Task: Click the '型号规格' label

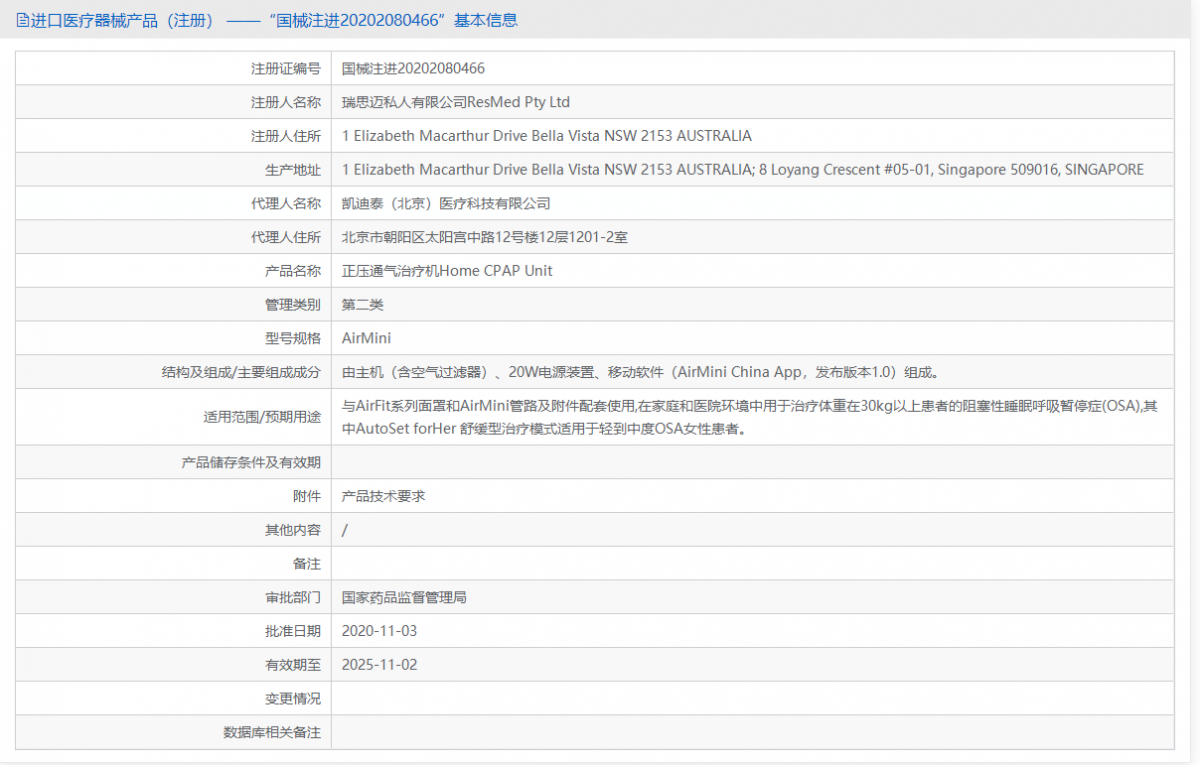Action: 293,338
